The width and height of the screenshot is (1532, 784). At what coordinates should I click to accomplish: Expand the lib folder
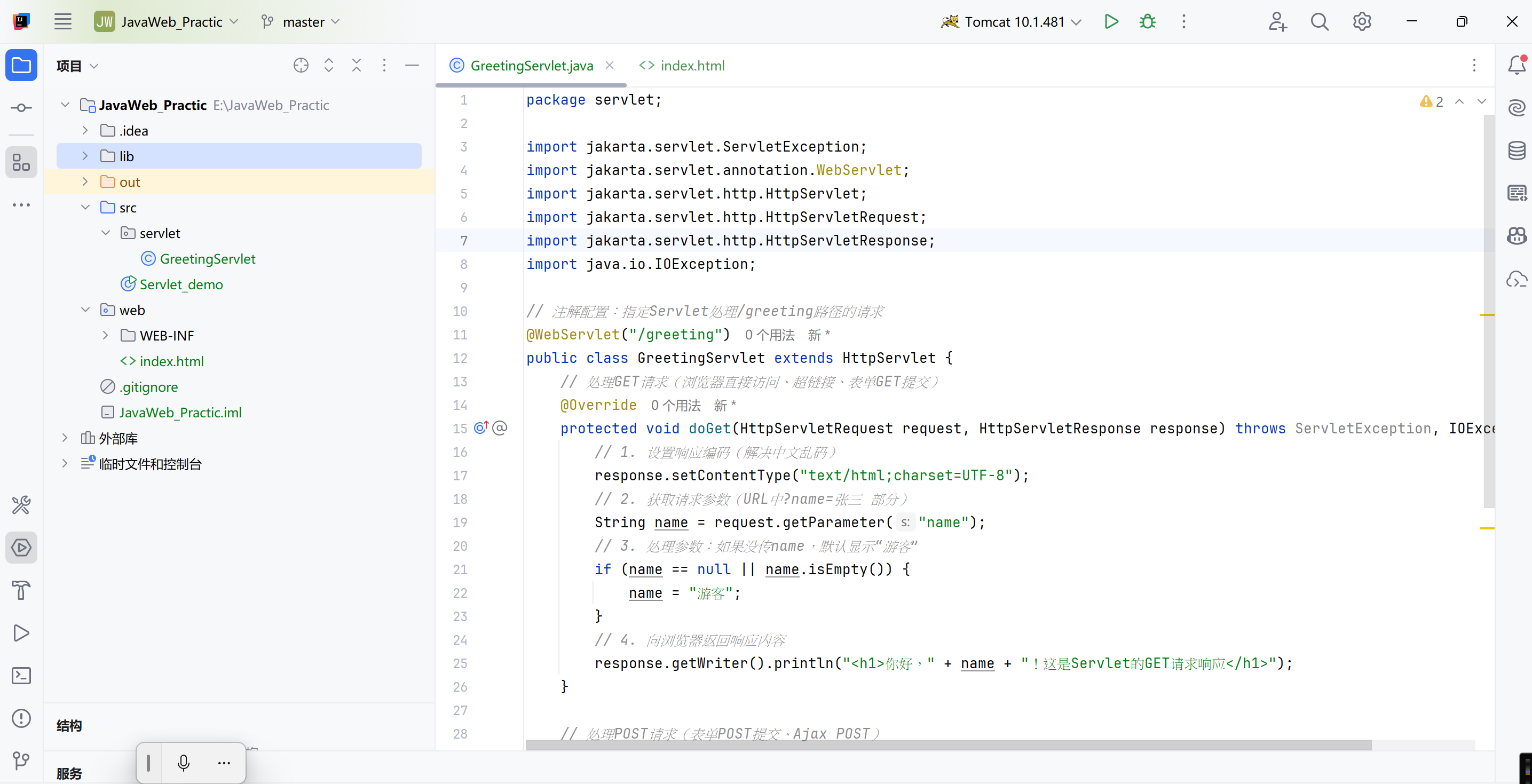tap(85, 156)
